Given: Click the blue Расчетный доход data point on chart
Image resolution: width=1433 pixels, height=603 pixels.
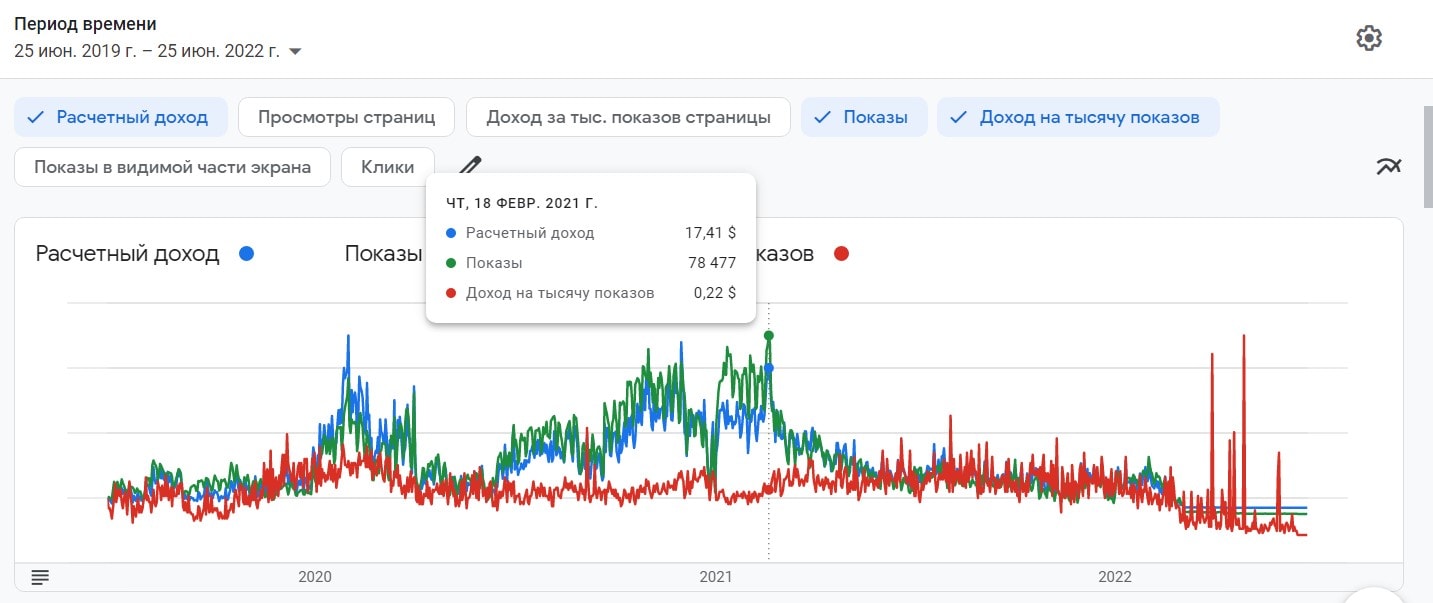Looking at the screenshot, I should [768, 368].
